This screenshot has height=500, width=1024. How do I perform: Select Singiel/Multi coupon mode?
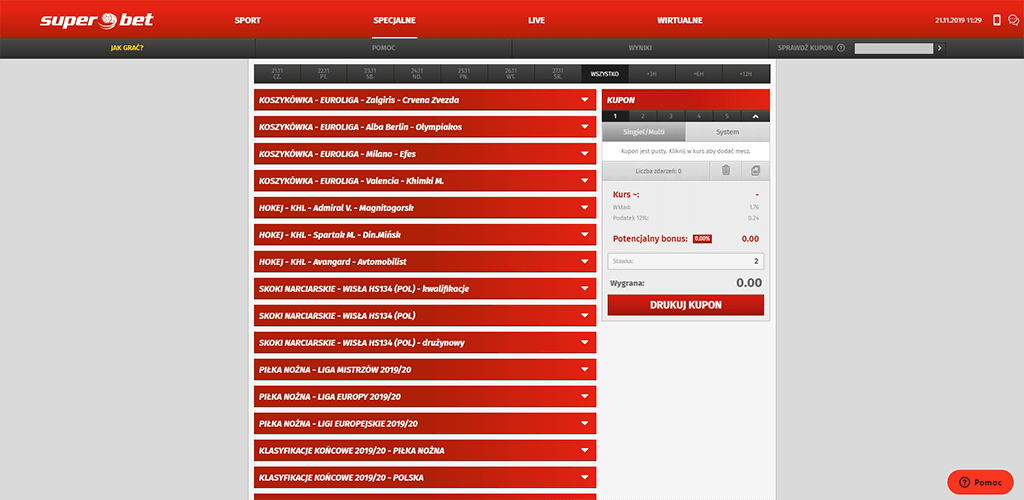[x=644, y=132]
